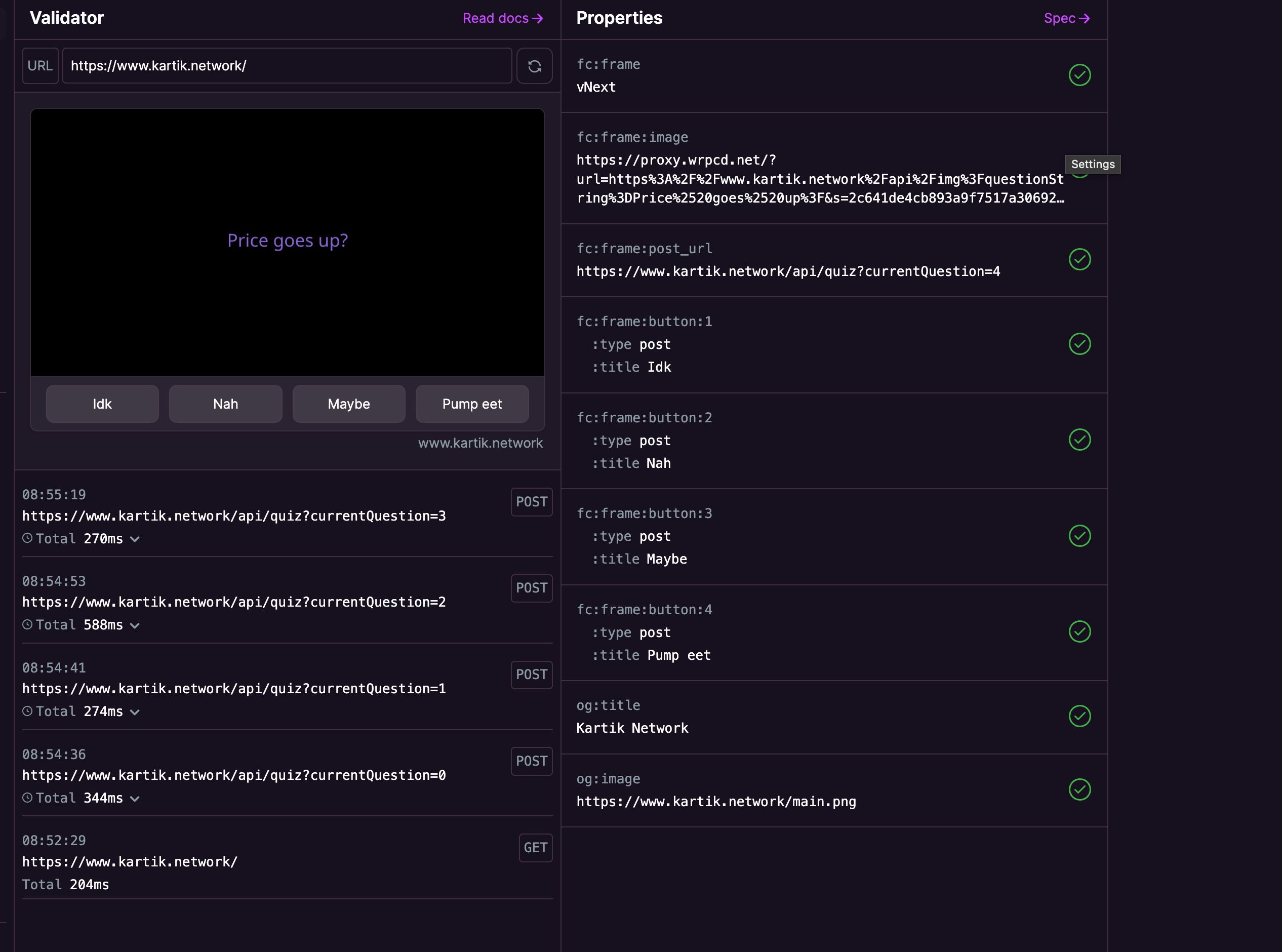Click the POST badge for currentQuestion=2
This screenshot has height=952, width=1282.
coord(531,588)
